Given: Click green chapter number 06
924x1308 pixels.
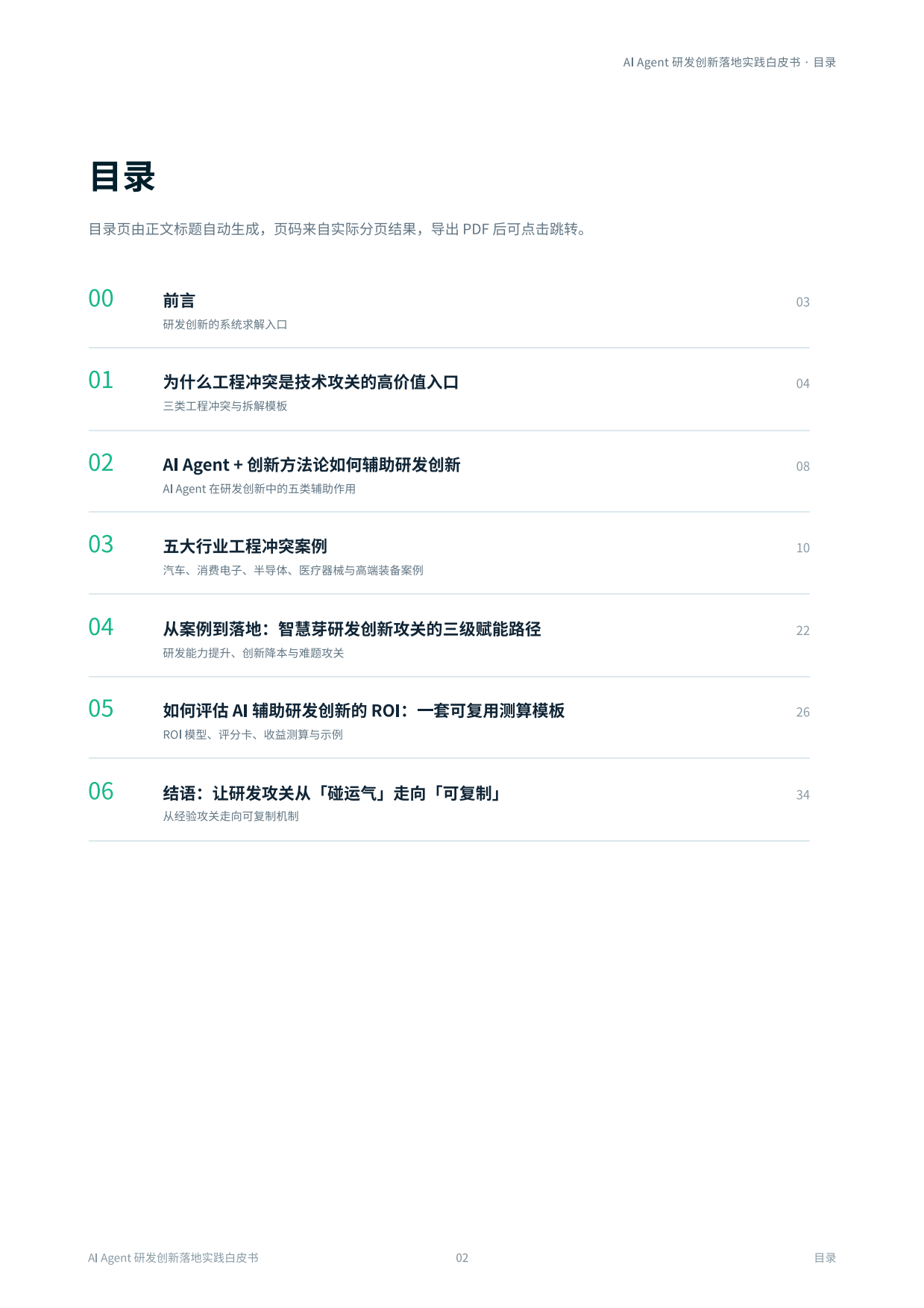Looking at the screenshot, I should [x=101, y=791].
